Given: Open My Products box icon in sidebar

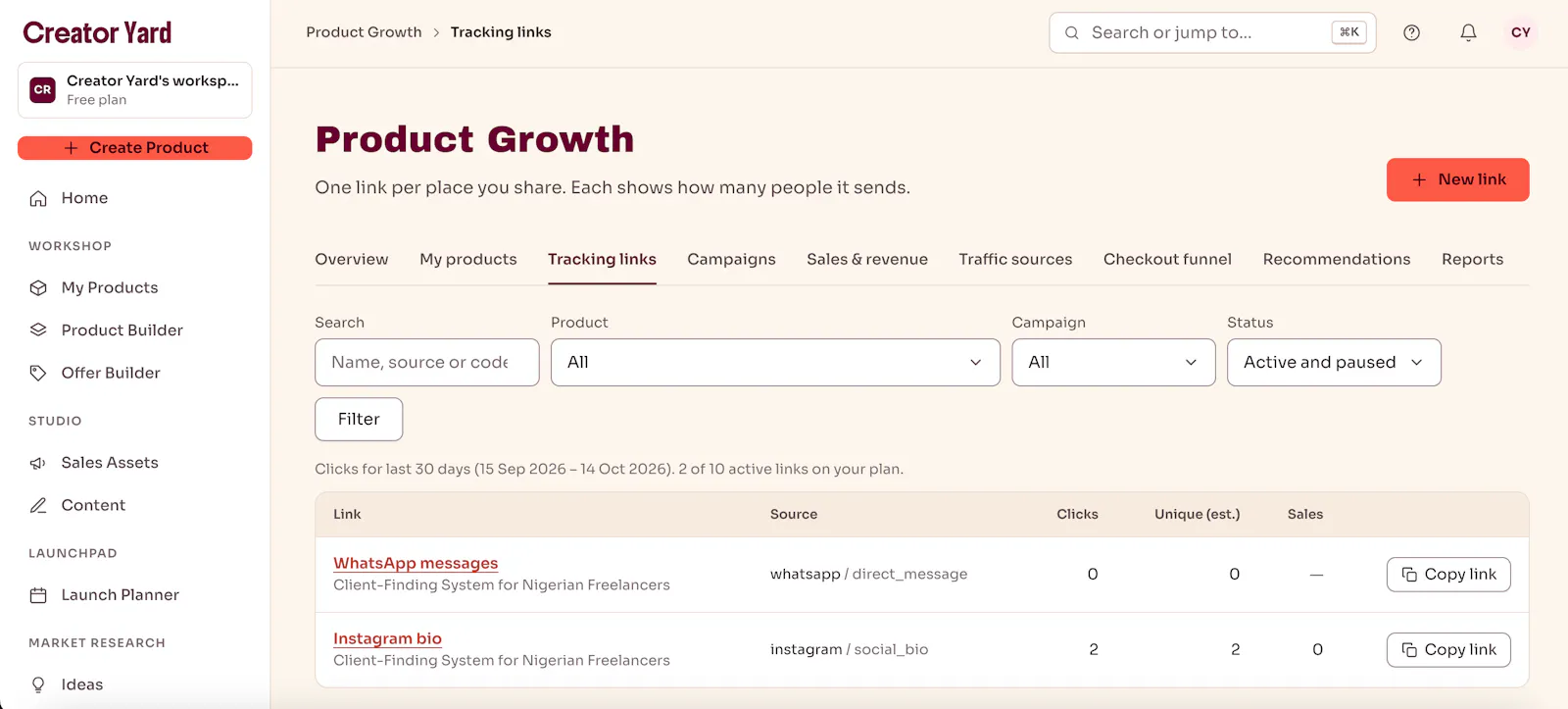Looking at the screenshot, I should pos(38,287).
